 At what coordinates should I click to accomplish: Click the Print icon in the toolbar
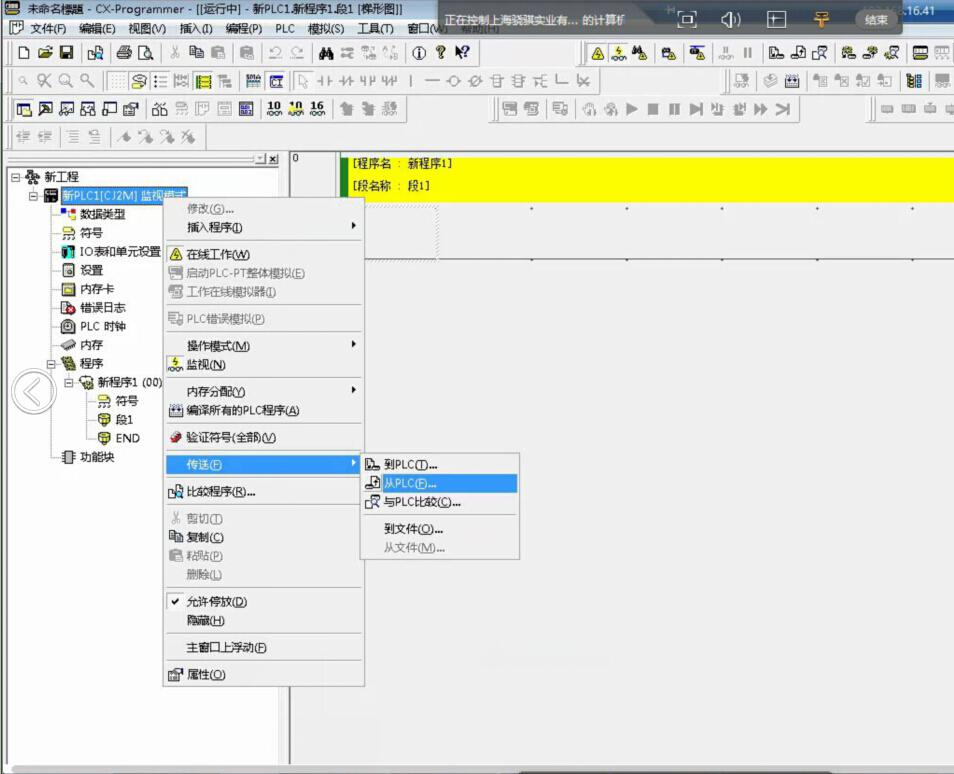coord(124,53)
